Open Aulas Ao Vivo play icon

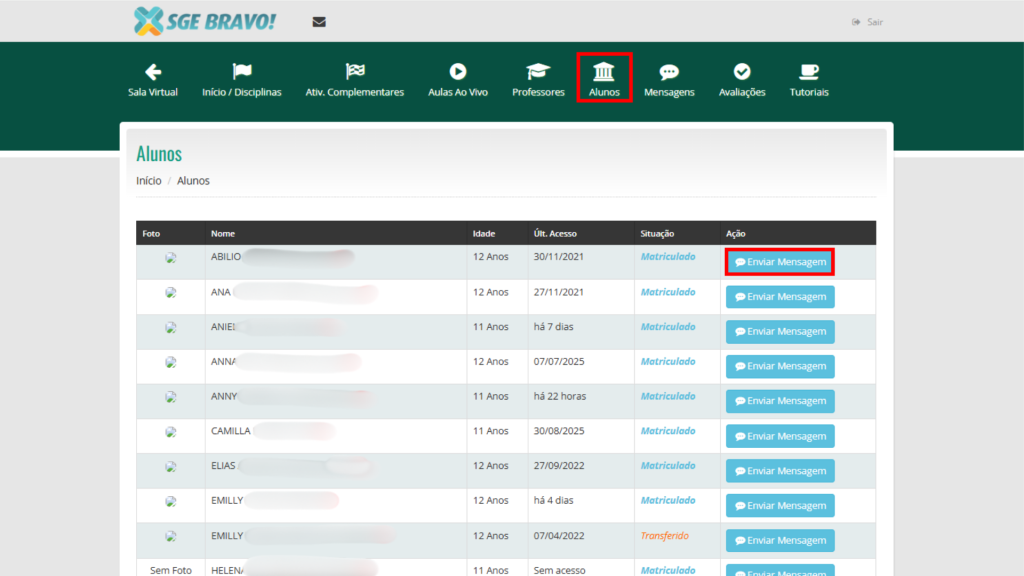coord(458,72)
